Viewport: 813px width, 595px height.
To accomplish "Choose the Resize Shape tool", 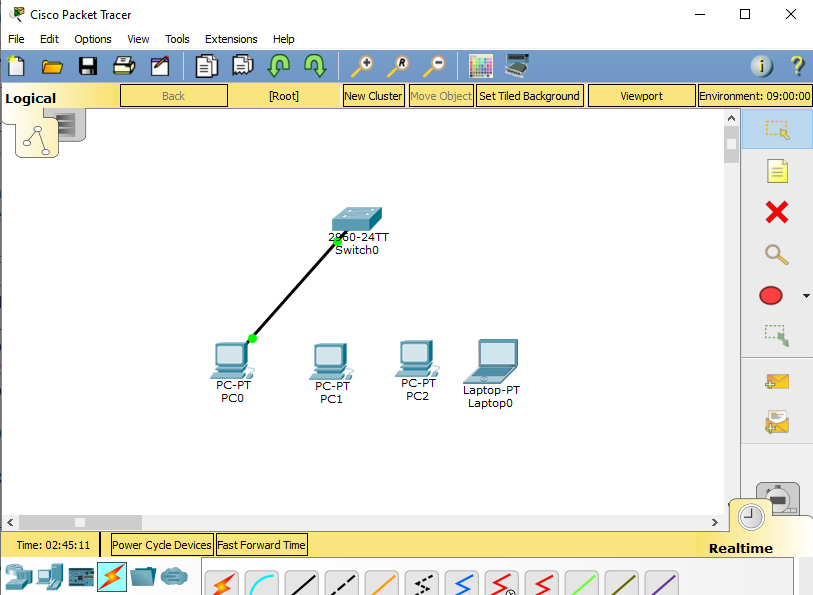I will pyautogui.click(x=777, y=335).
